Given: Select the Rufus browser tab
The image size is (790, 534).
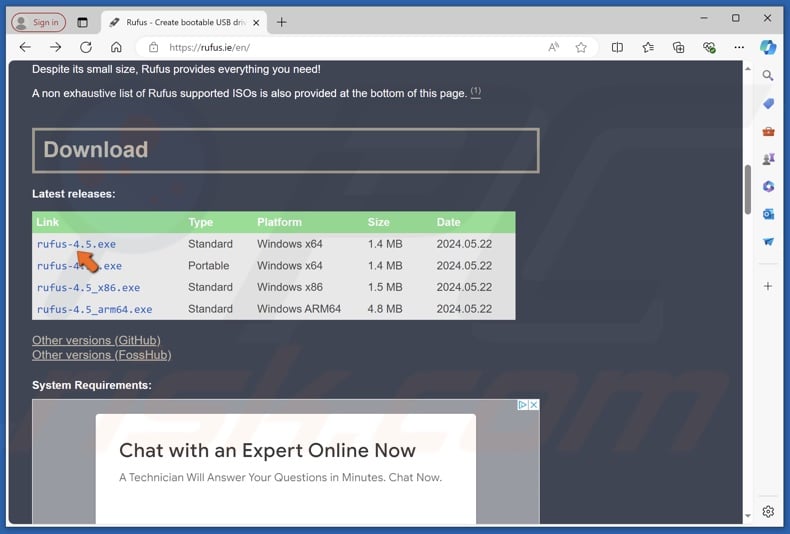Looking at the screenshot, I should 185,22.
